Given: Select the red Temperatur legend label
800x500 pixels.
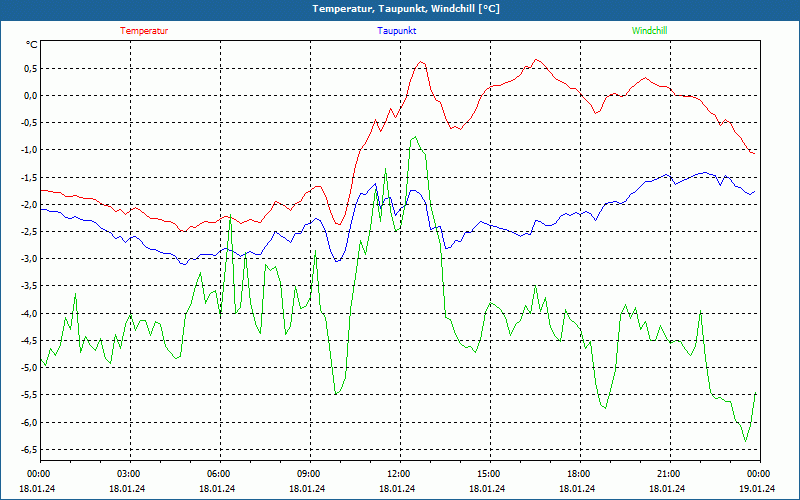Looking at the screenshot, I should coord(144,31).
